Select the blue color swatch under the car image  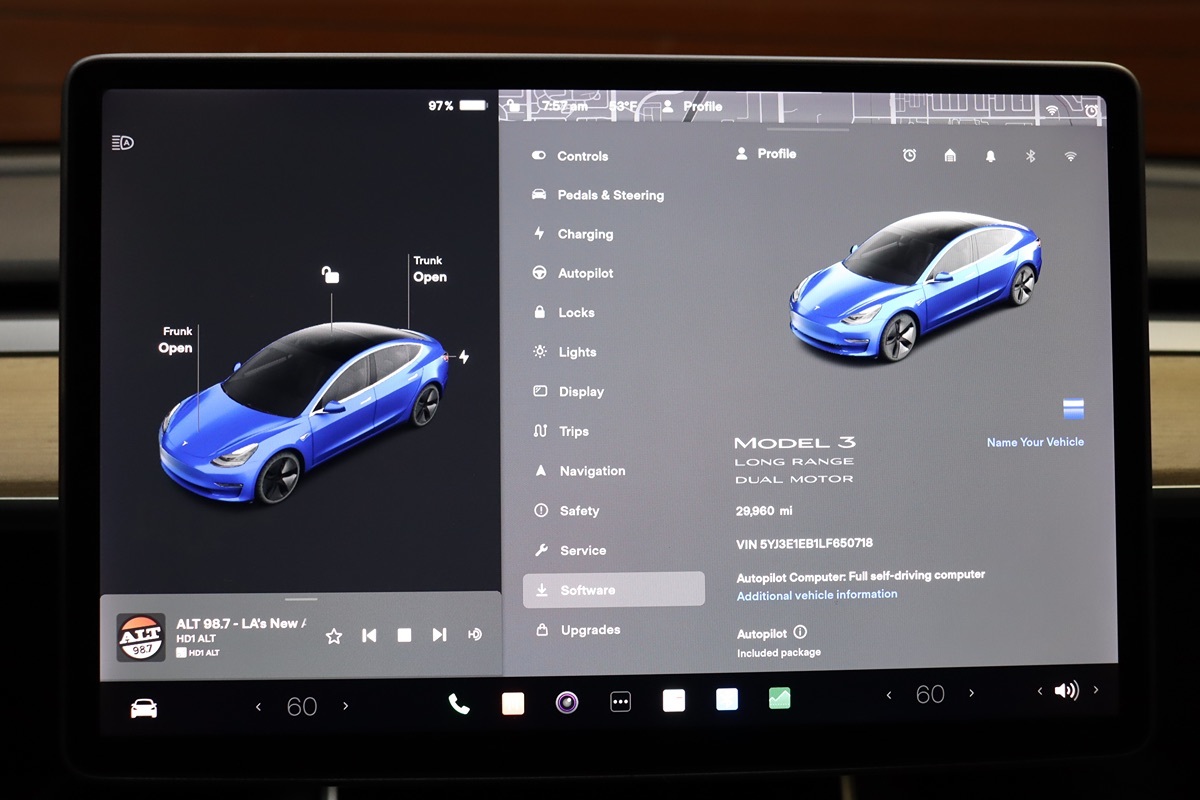(x=1073, y=408)
